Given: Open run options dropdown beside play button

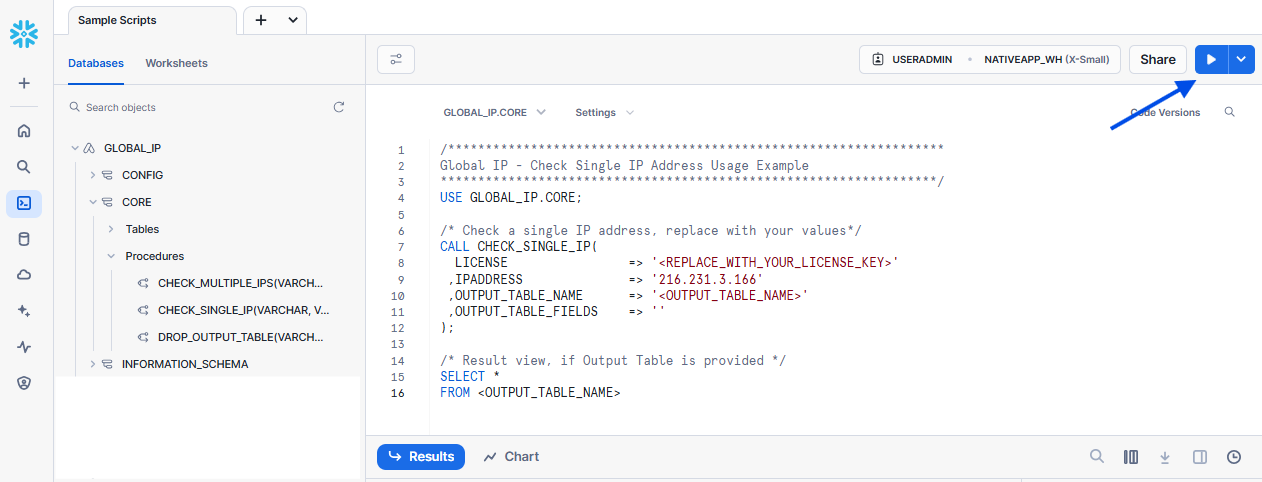Looking at the screenshot, I should pos(1241,60).
